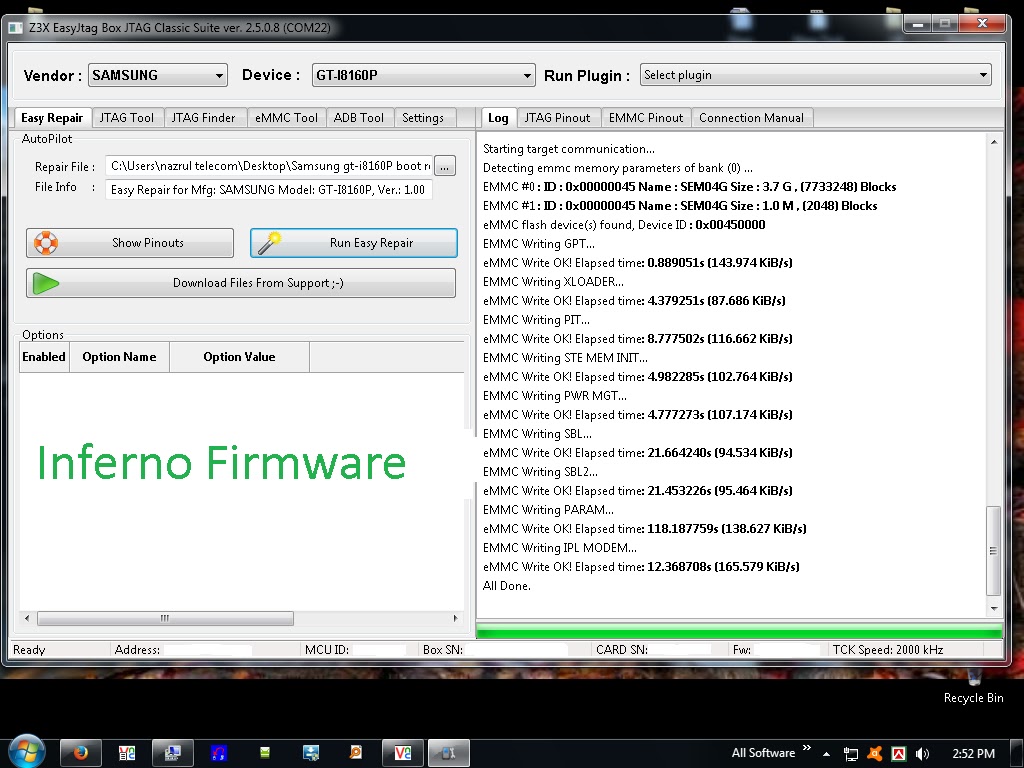Open the JTAG Finder tab

(x=203, y=118)
